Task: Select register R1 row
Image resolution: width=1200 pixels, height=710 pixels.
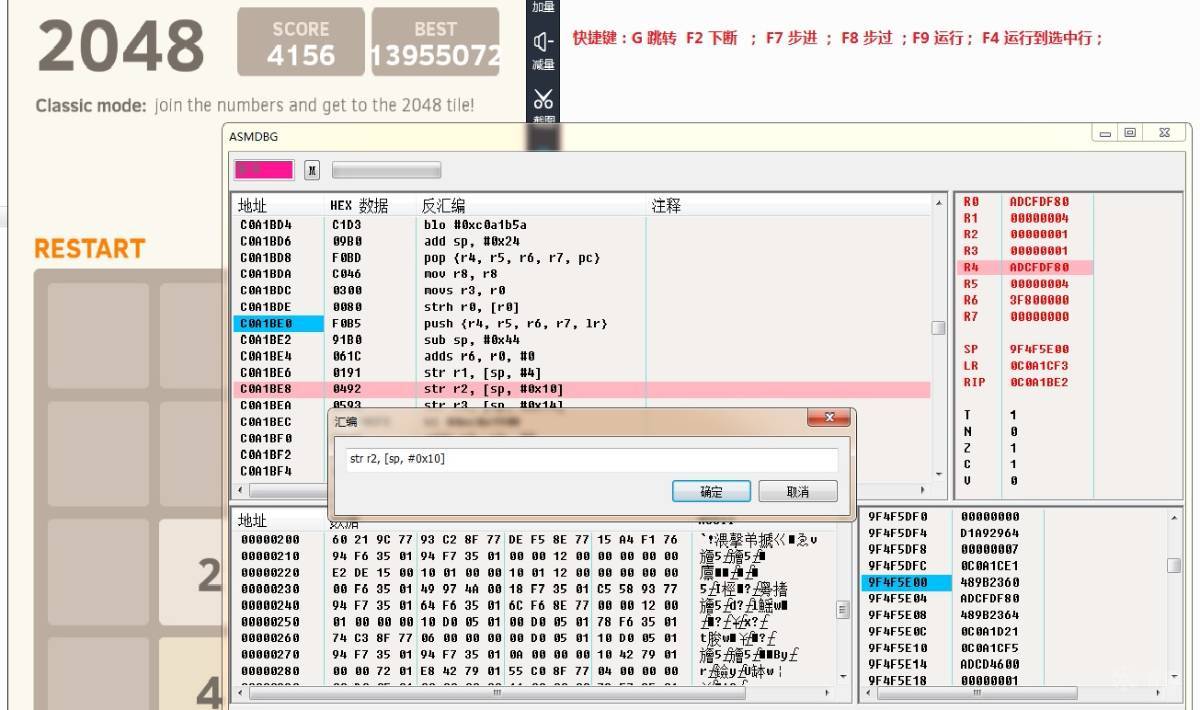Action: tap(1024, 218)
